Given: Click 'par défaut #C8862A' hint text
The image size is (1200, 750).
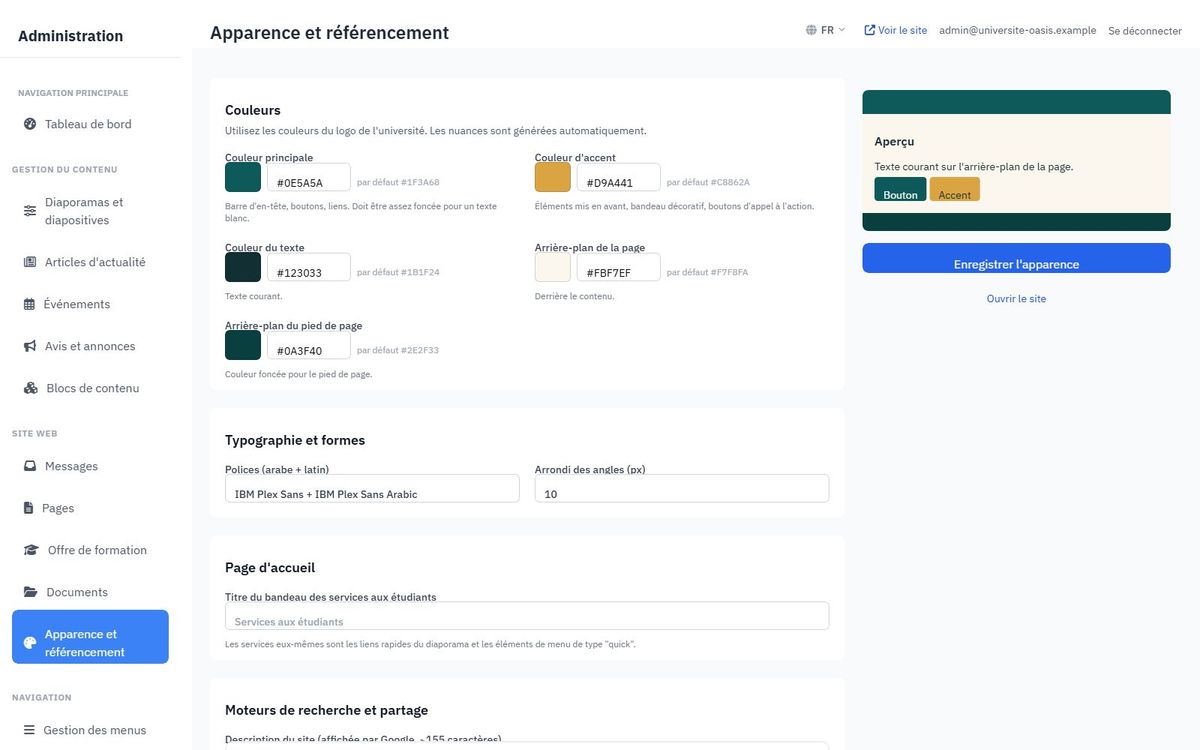Looking at the screenshot, I should pyautogui.click(x=708, y=183).
